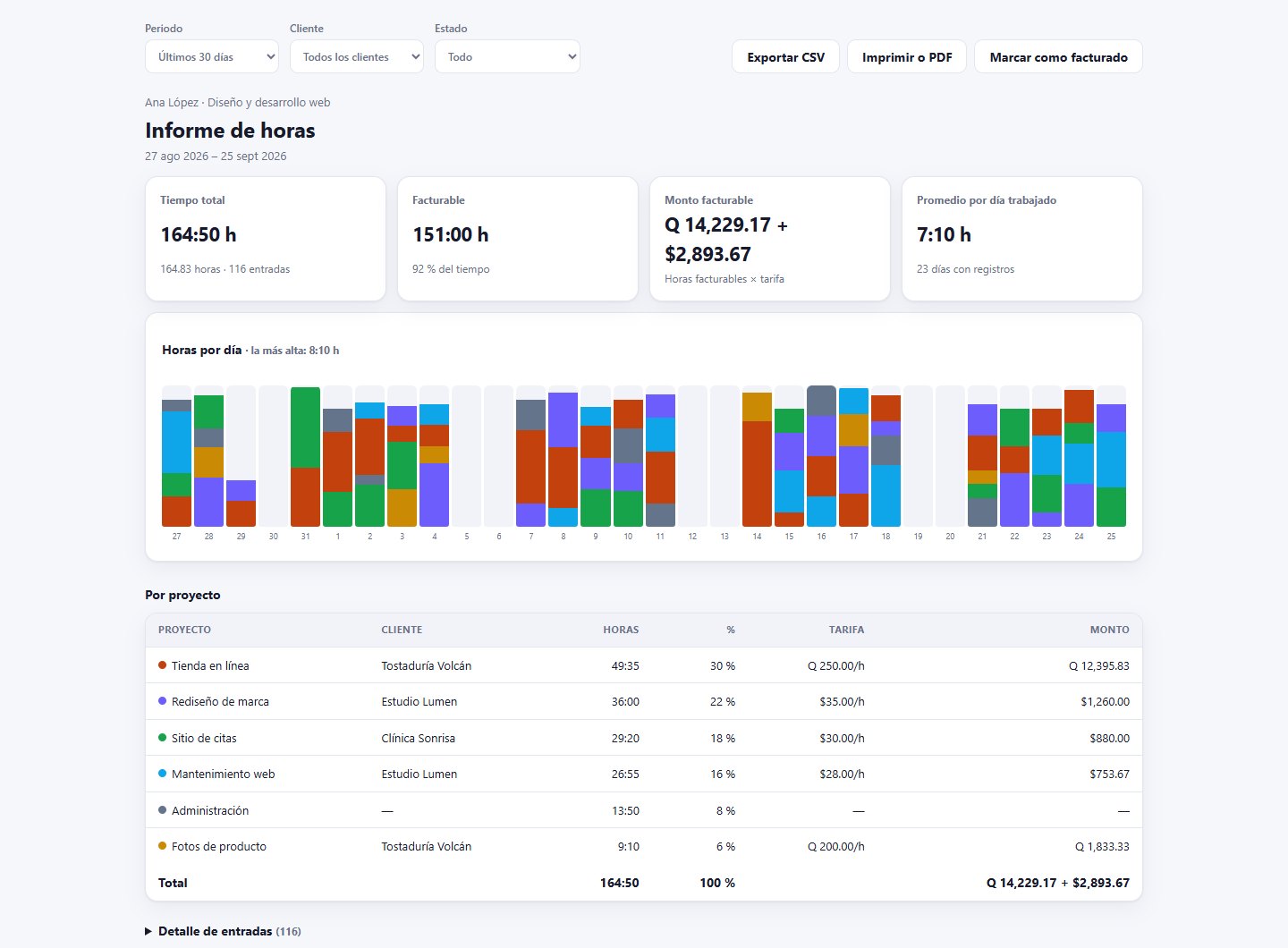The image size is (1288, 948).
Task: Click the Q 200.00/h rate
Action: [836, 847]
